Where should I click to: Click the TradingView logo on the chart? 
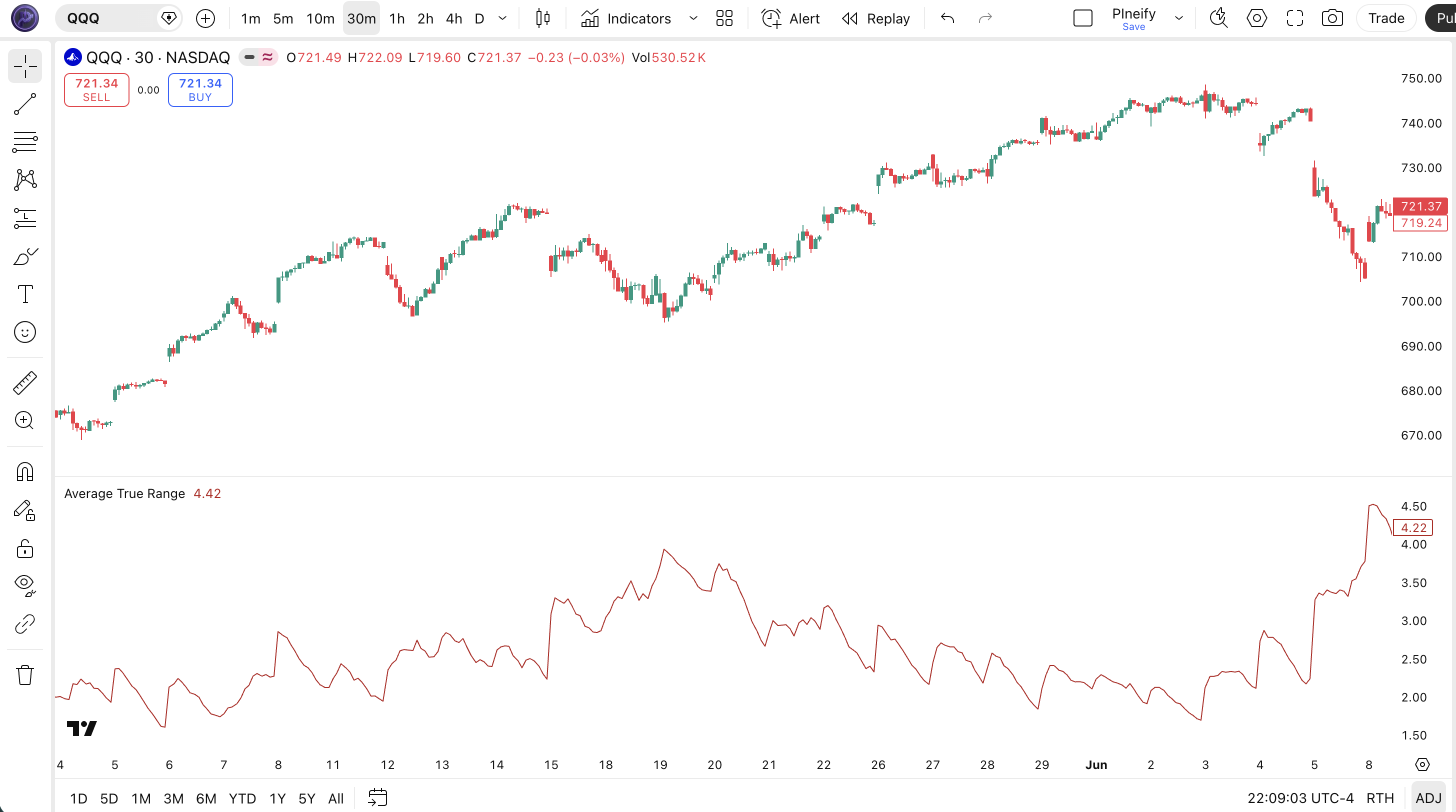(82, 728)
